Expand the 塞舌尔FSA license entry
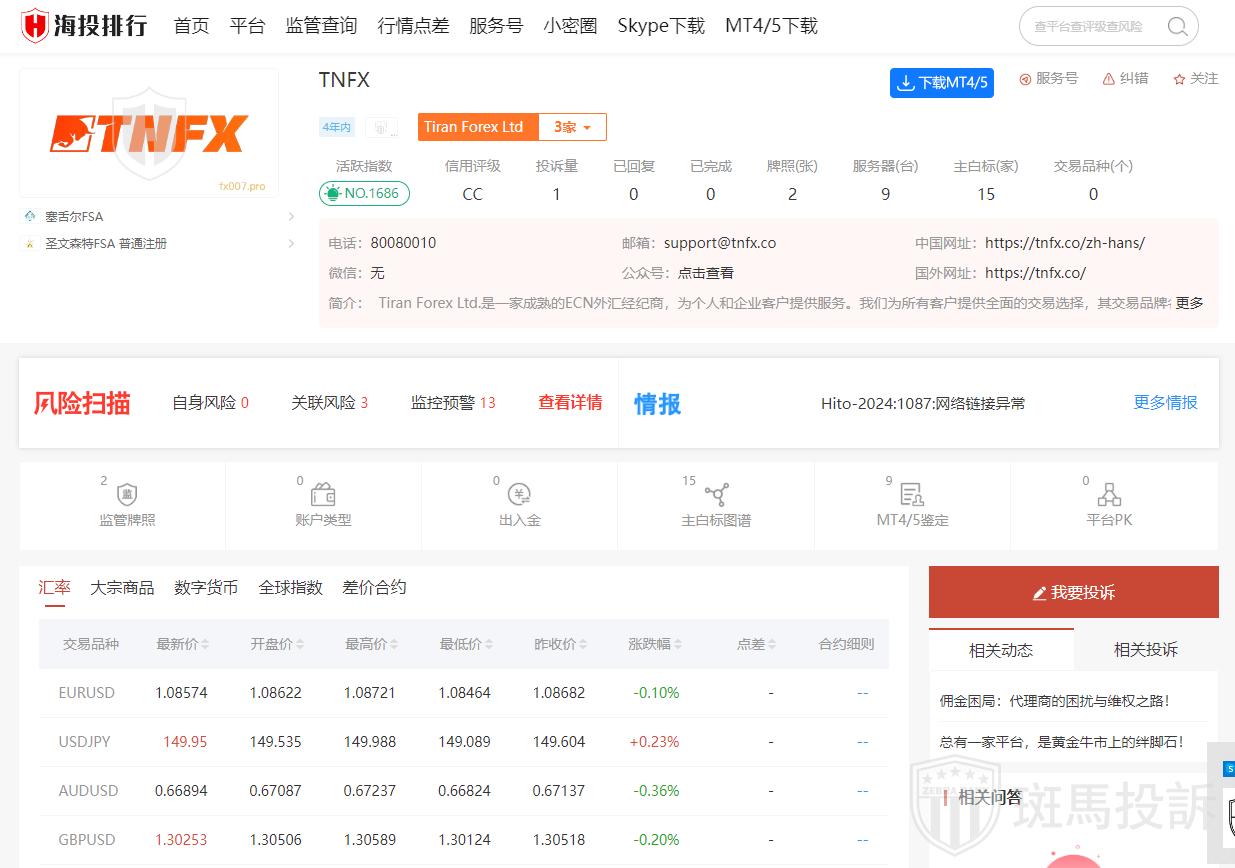 point(291,216)
